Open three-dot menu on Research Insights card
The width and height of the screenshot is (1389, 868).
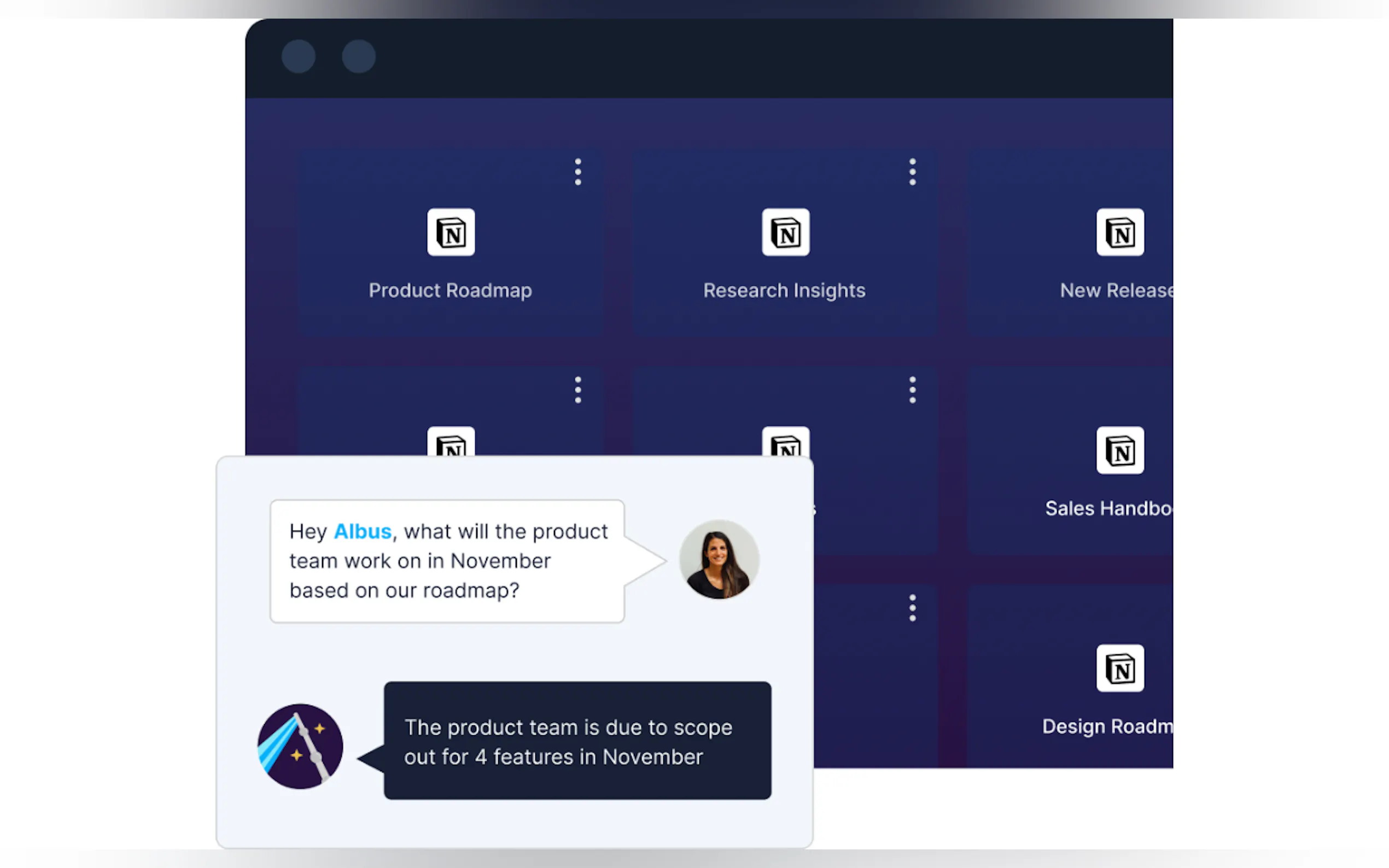912,172
